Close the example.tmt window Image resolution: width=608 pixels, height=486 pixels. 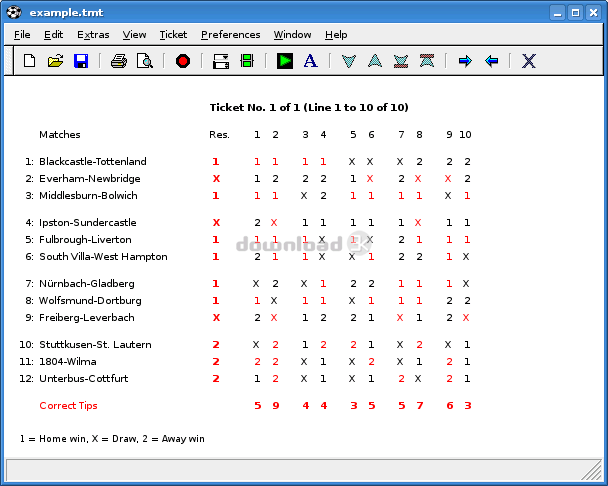(593, 13)
